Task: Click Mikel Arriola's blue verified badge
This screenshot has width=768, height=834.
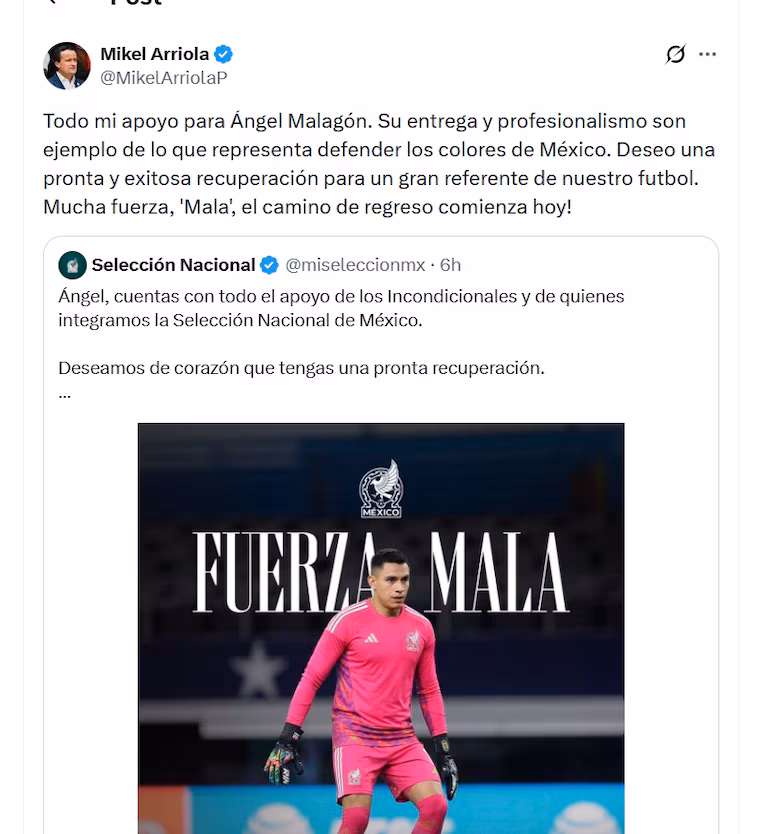Action: point(223,54)
